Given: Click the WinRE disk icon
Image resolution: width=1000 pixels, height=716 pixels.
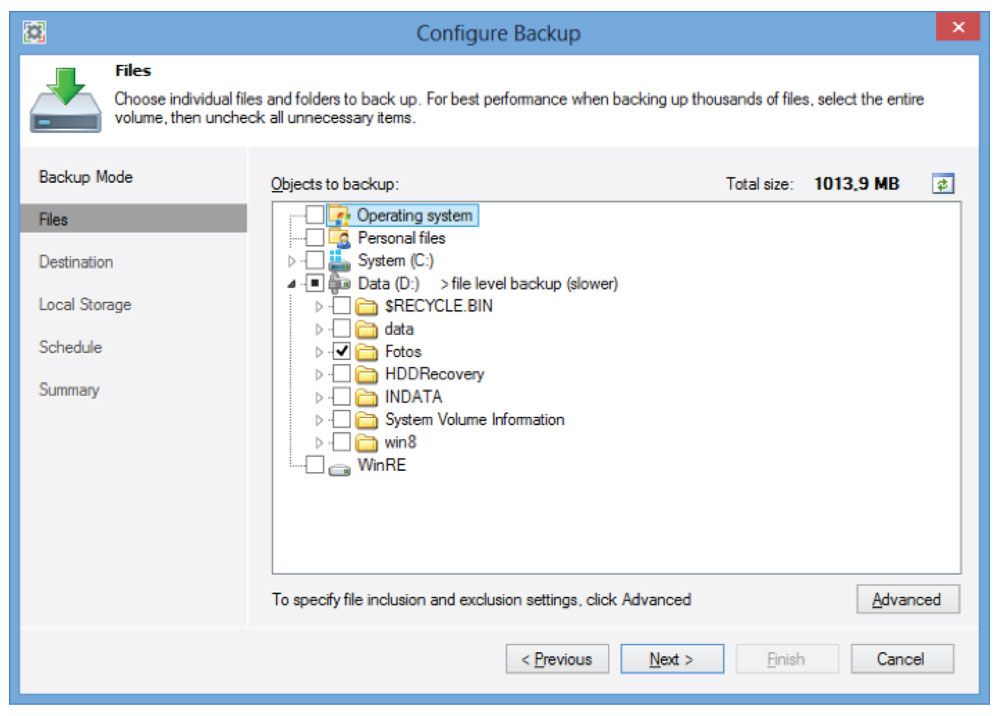Looking at the screenshot, I should click(340, 466).
